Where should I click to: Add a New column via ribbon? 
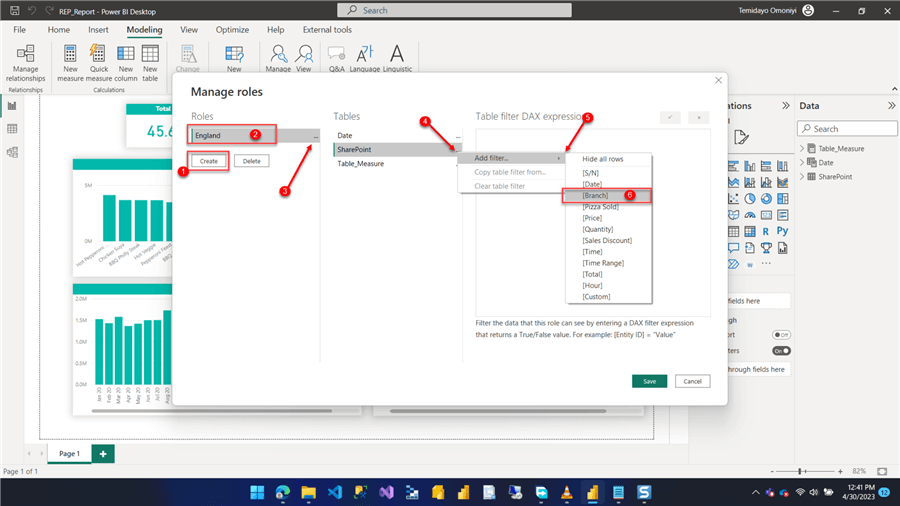point(125,63)
